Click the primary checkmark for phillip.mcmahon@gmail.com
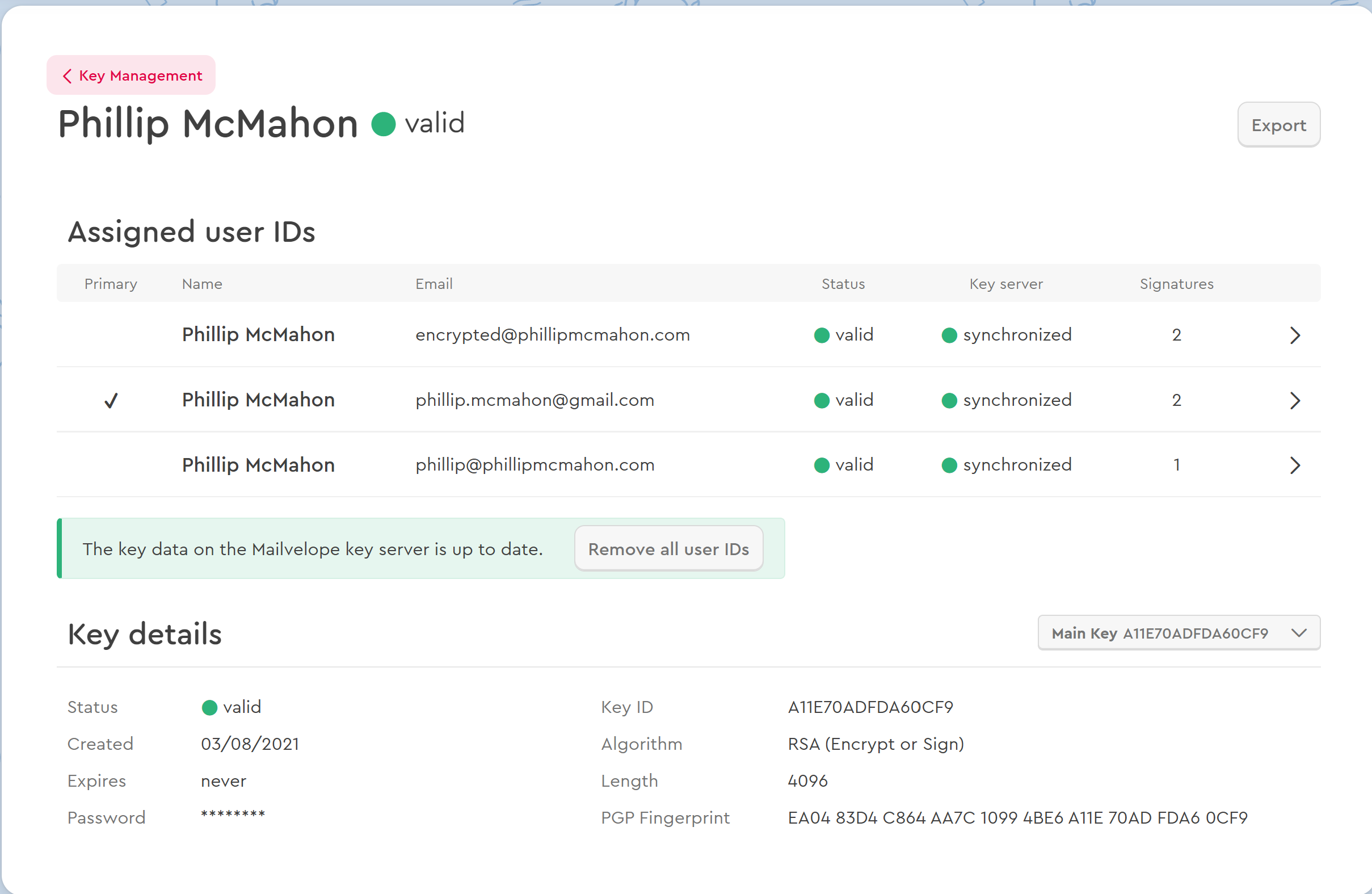The image size is (1372, 894). coord(111,400)
